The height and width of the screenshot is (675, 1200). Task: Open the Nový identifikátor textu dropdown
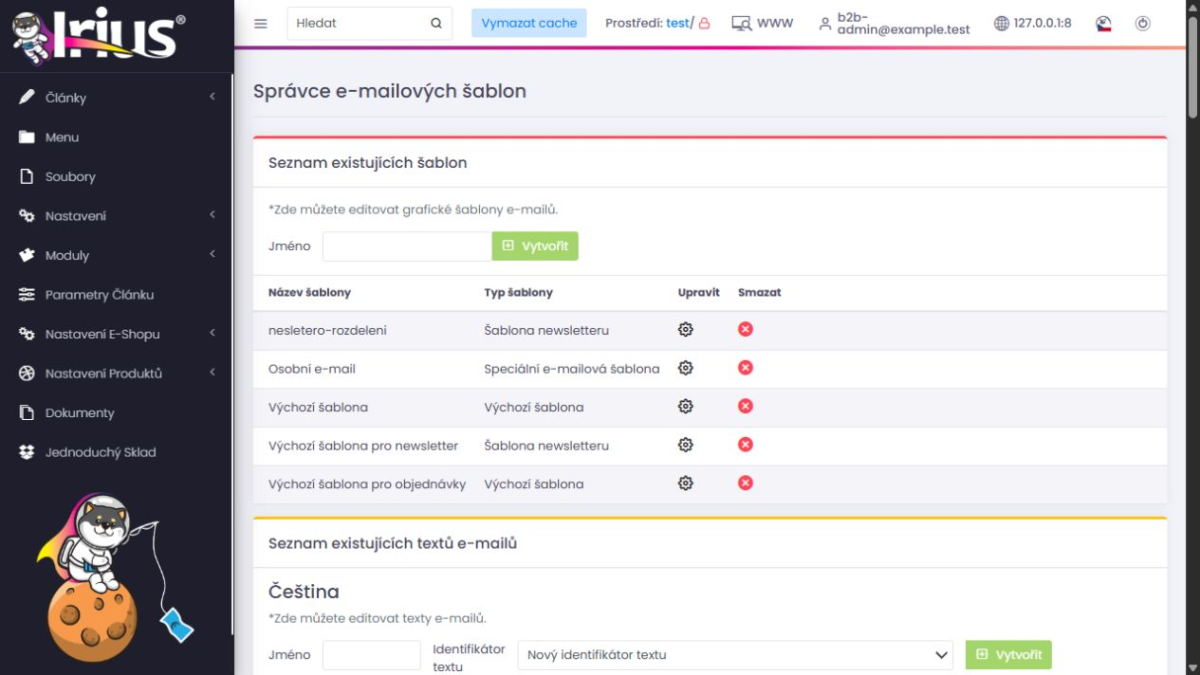click(x=735, y=655)
